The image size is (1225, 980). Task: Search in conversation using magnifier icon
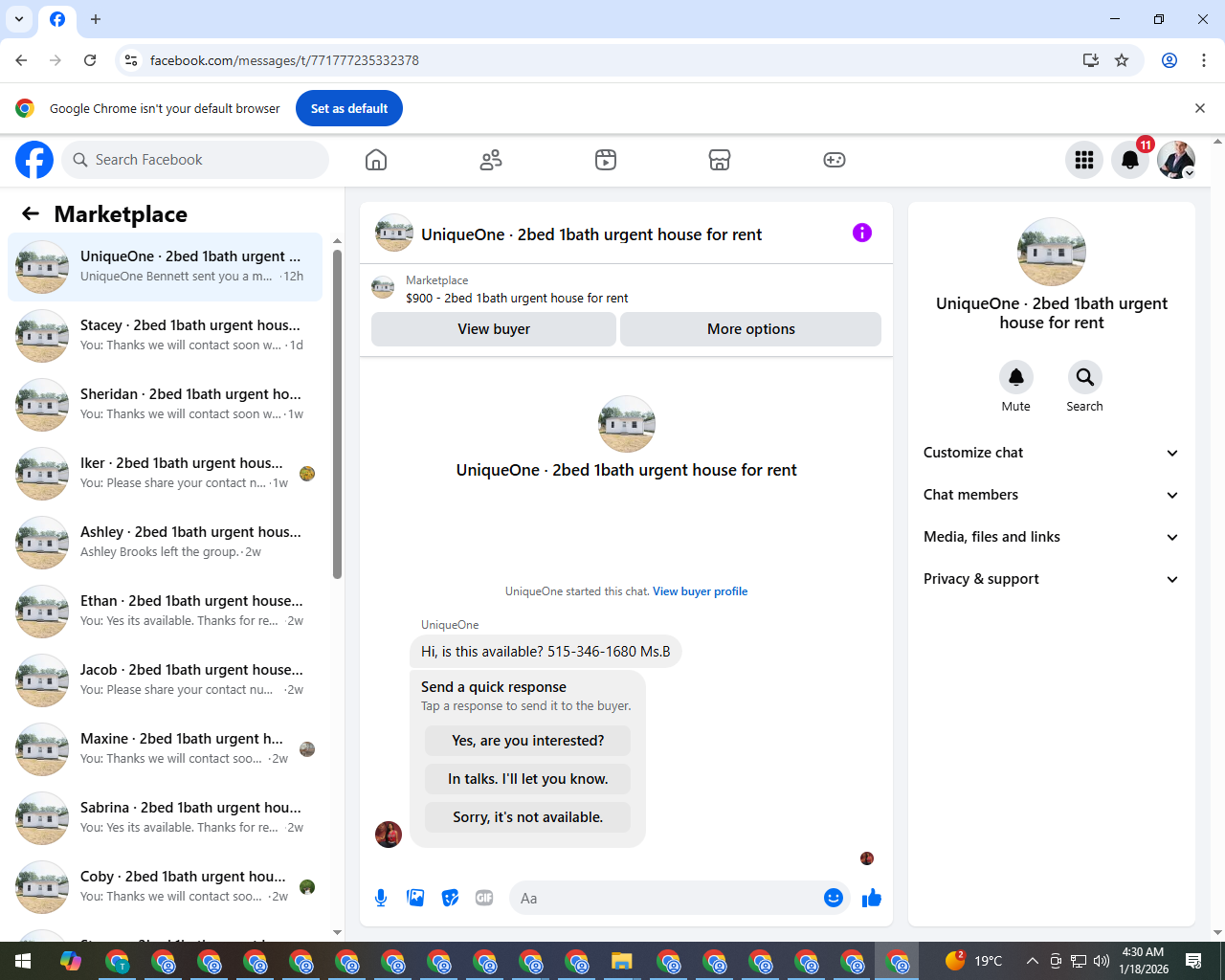pyautogui.click(x=1085, y=377)
